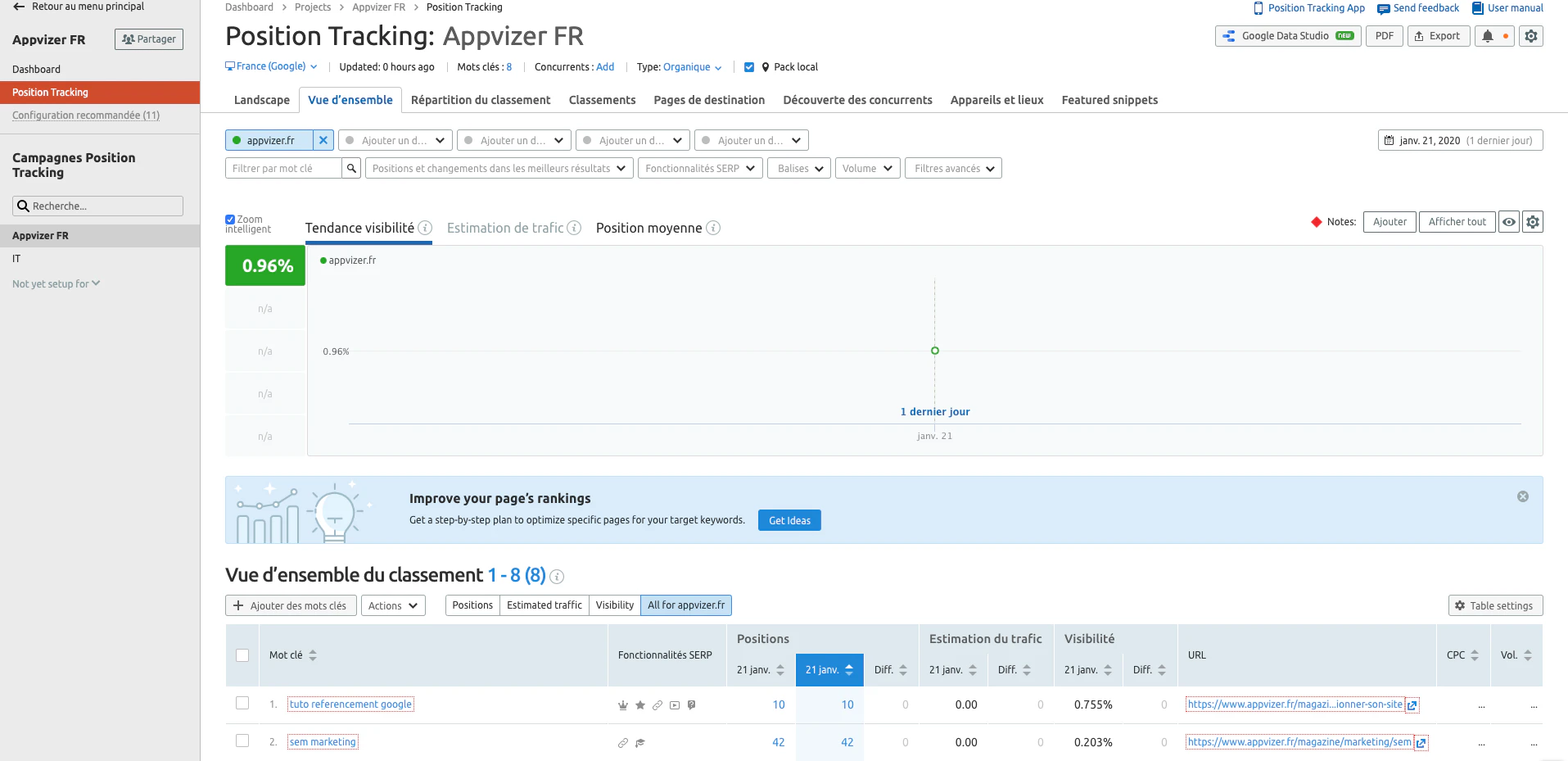
Task: Open the Type Organique dropdown
Action: pos(692,67)
